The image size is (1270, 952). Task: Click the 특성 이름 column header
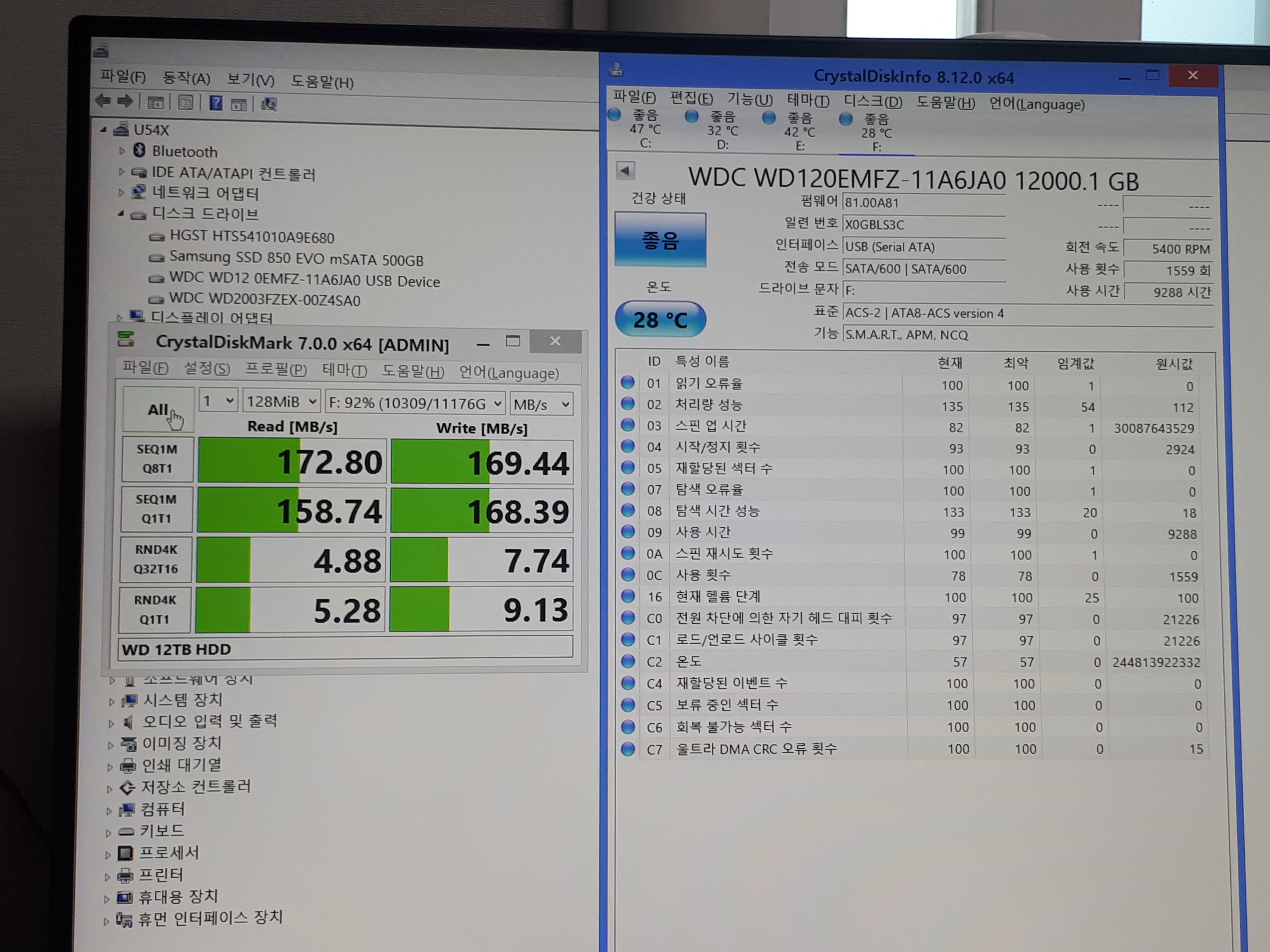click(x=702, y=361)
